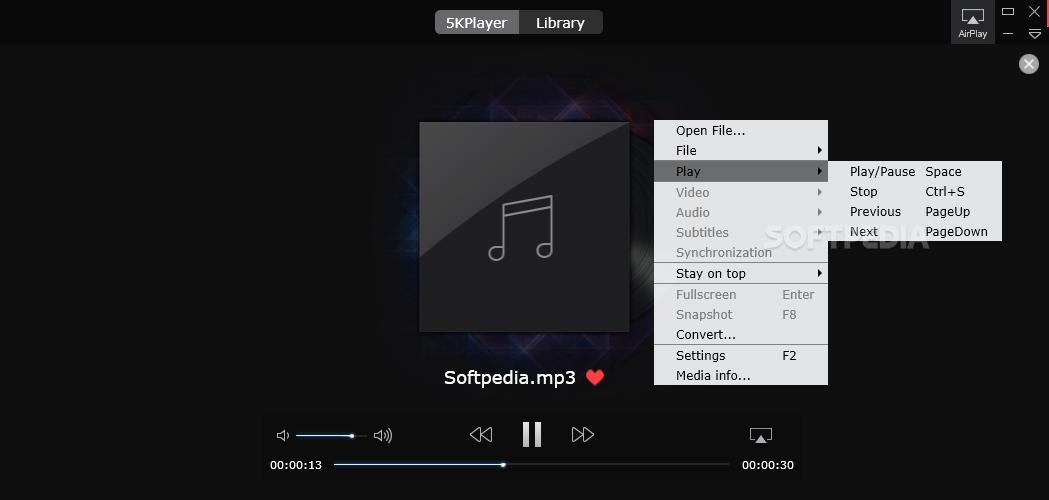The image size is (1049, 500).
Task: Open Settings from context menu
Action: 741,355
